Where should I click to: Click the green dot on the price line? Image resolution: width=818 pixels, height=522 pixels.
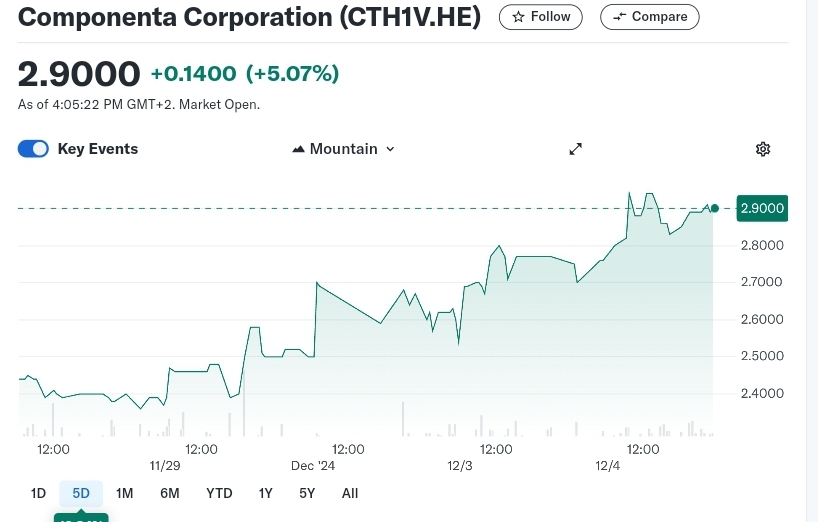point(714,208)
